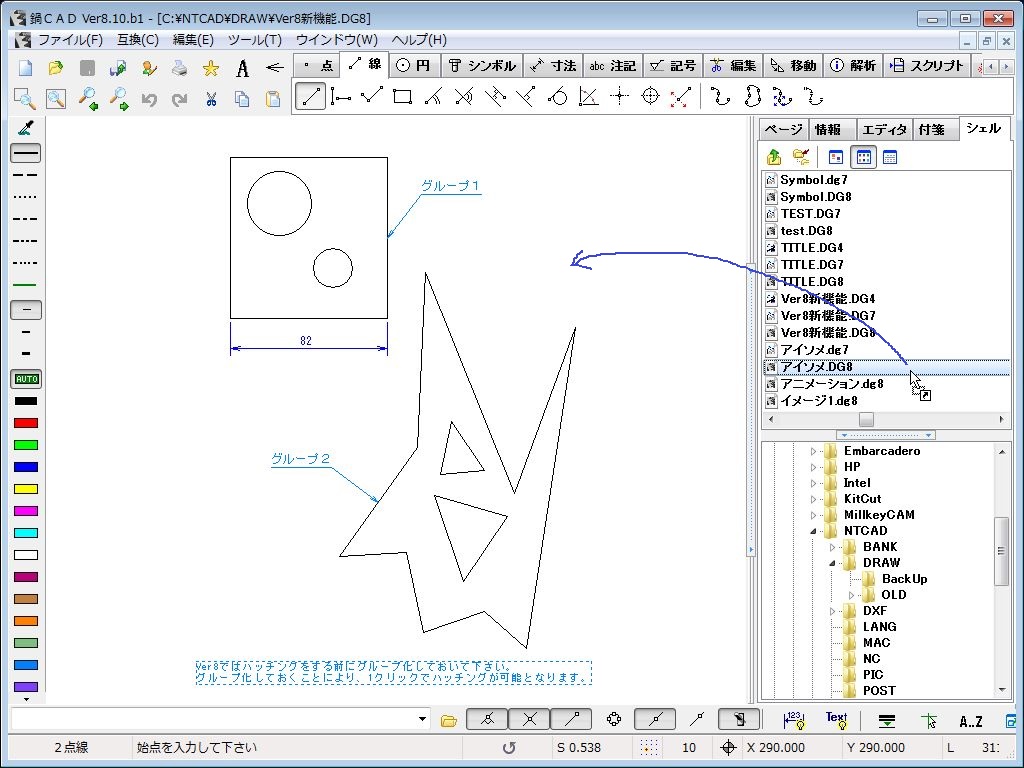
Task: Toggle the on-line snap button
Action: 655,720
